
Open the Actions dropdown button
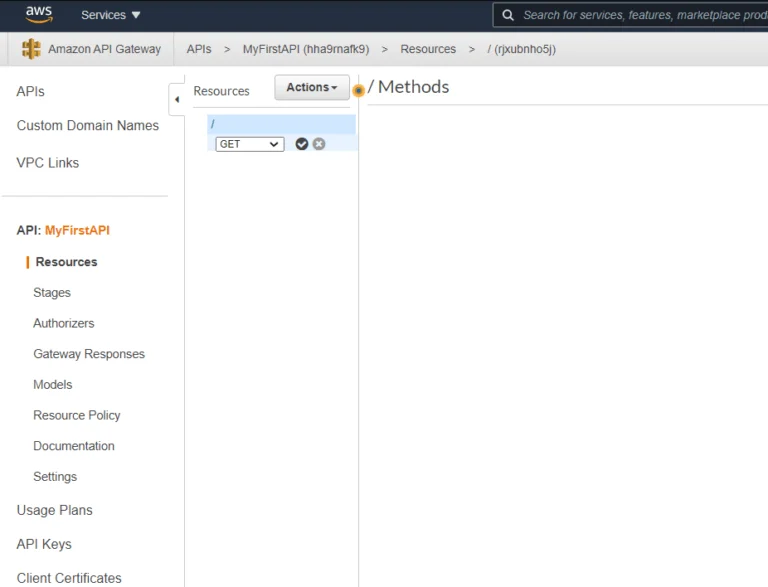[312, 87]
